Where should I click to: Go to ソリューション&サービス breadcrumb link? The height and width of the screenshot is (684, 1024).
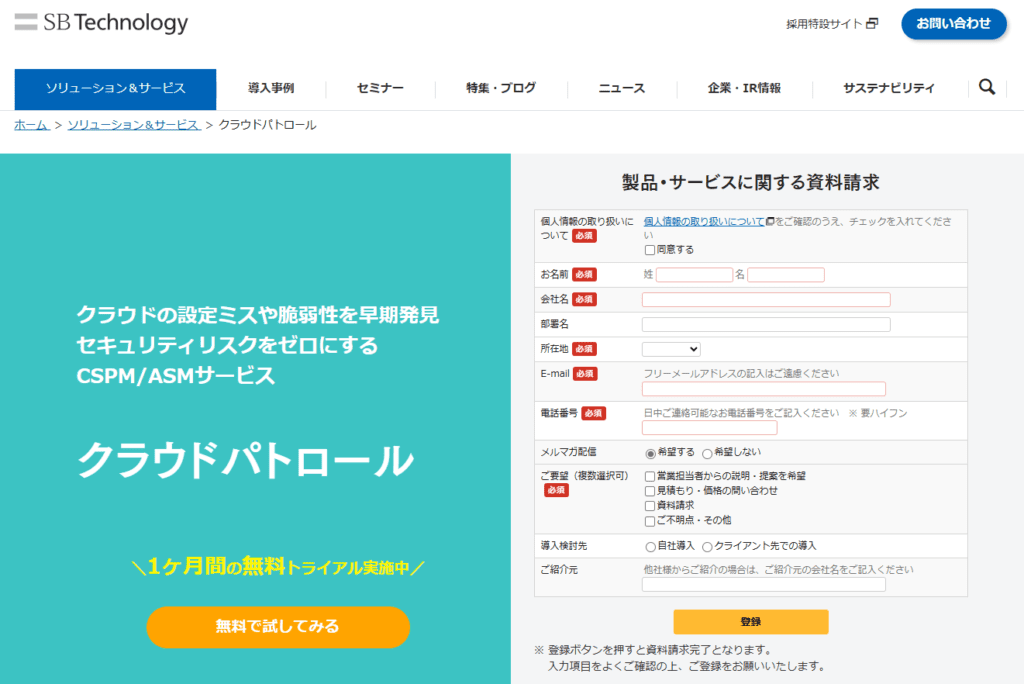pyautogui.click(x=133, y=125)
